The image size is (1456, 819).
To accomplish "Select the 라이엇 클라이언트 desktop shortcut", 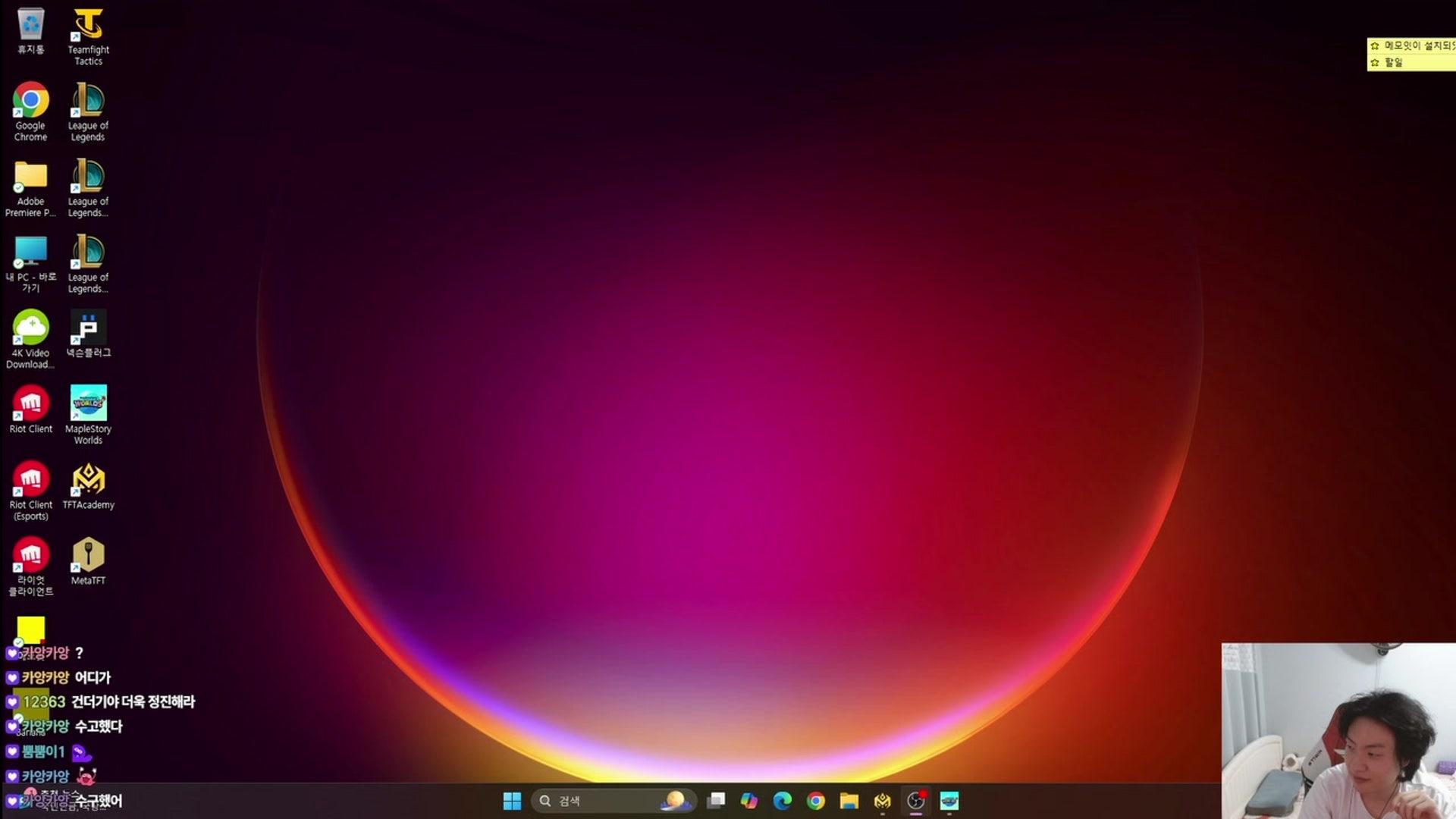I will pos(30,566).
